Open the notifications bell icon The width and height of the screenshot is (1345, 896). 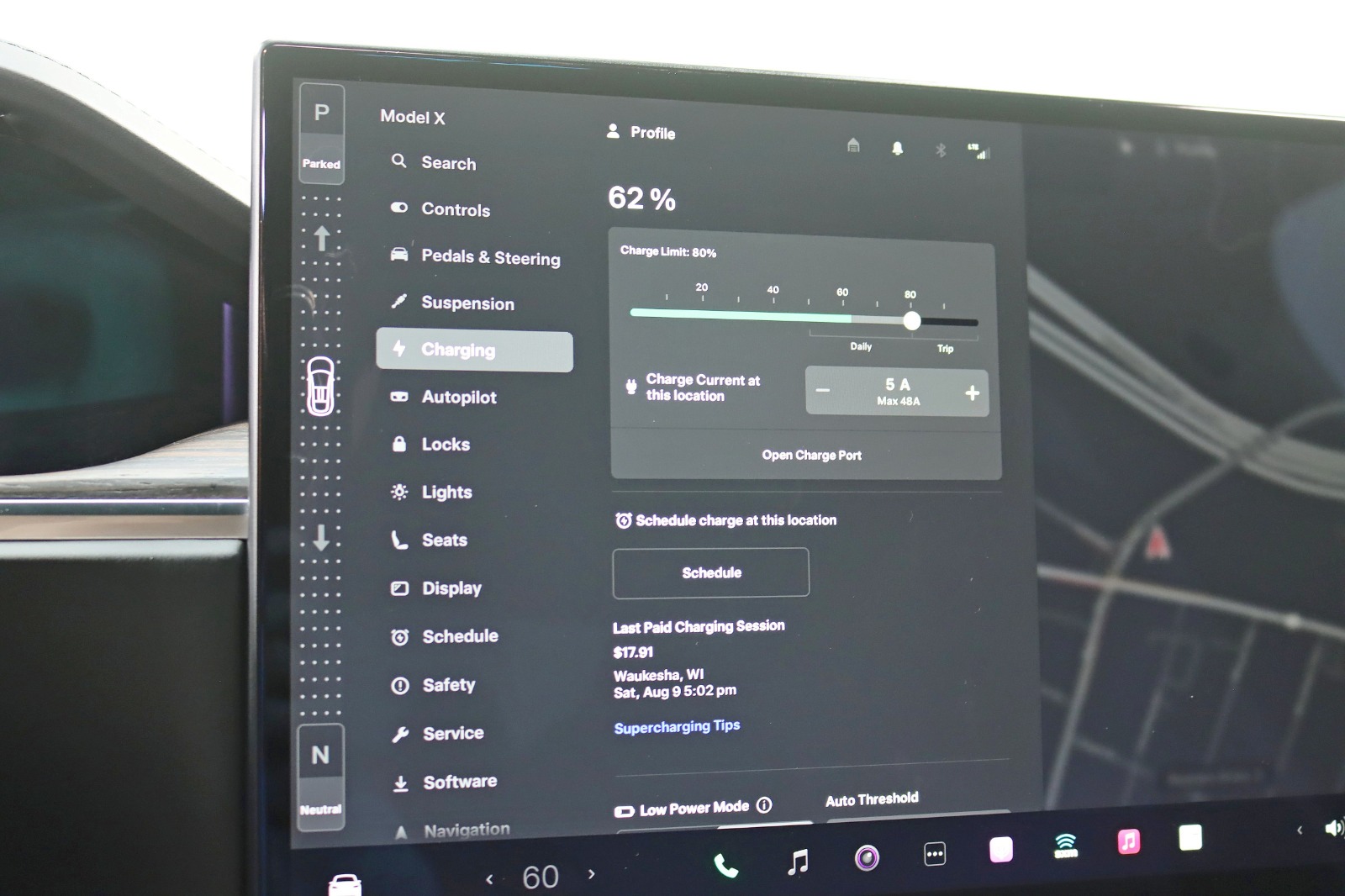click(896, 149)
